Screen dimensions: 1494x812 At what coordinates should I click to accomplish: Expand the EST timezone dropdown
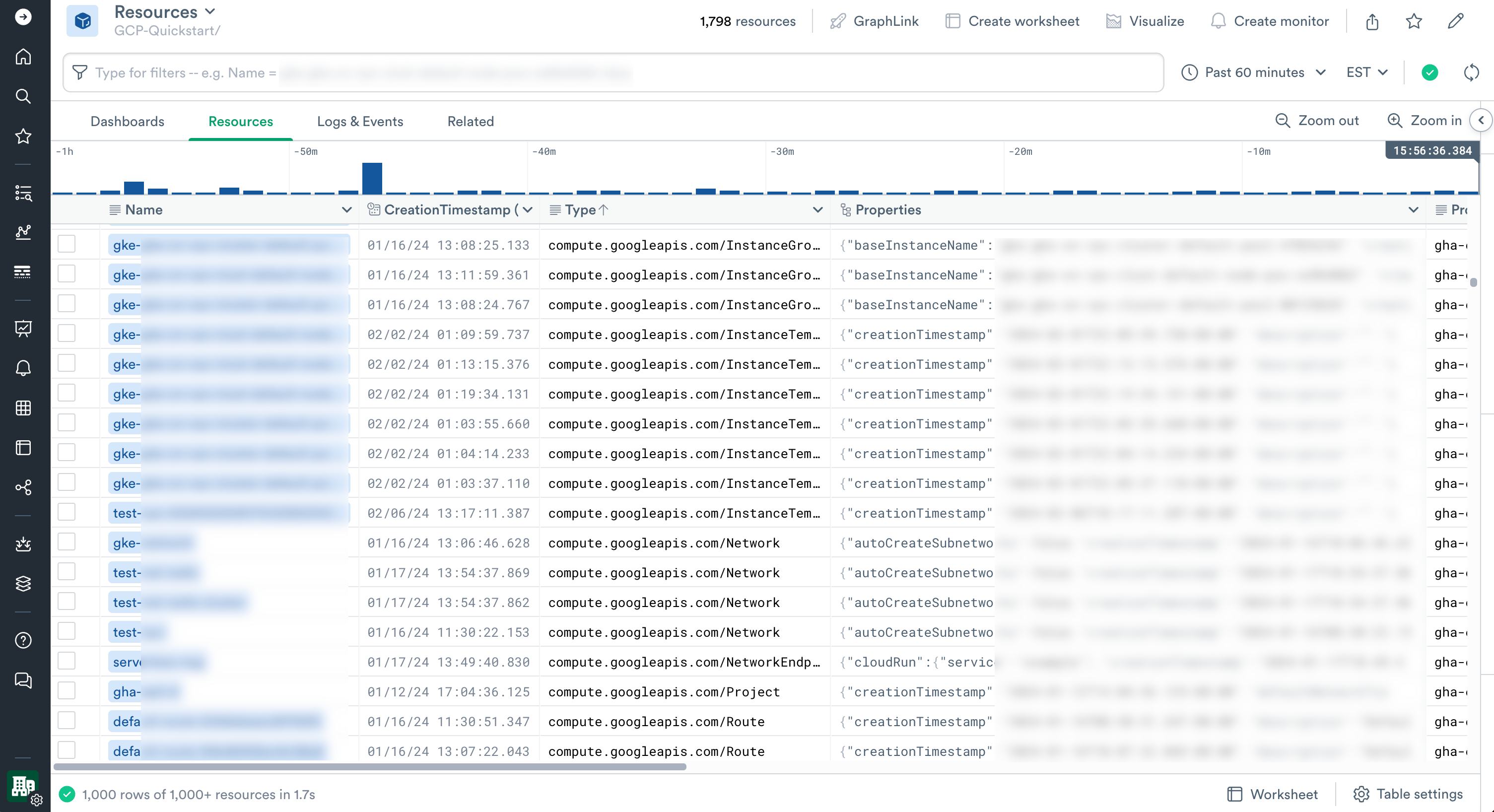pos(1367,72)
